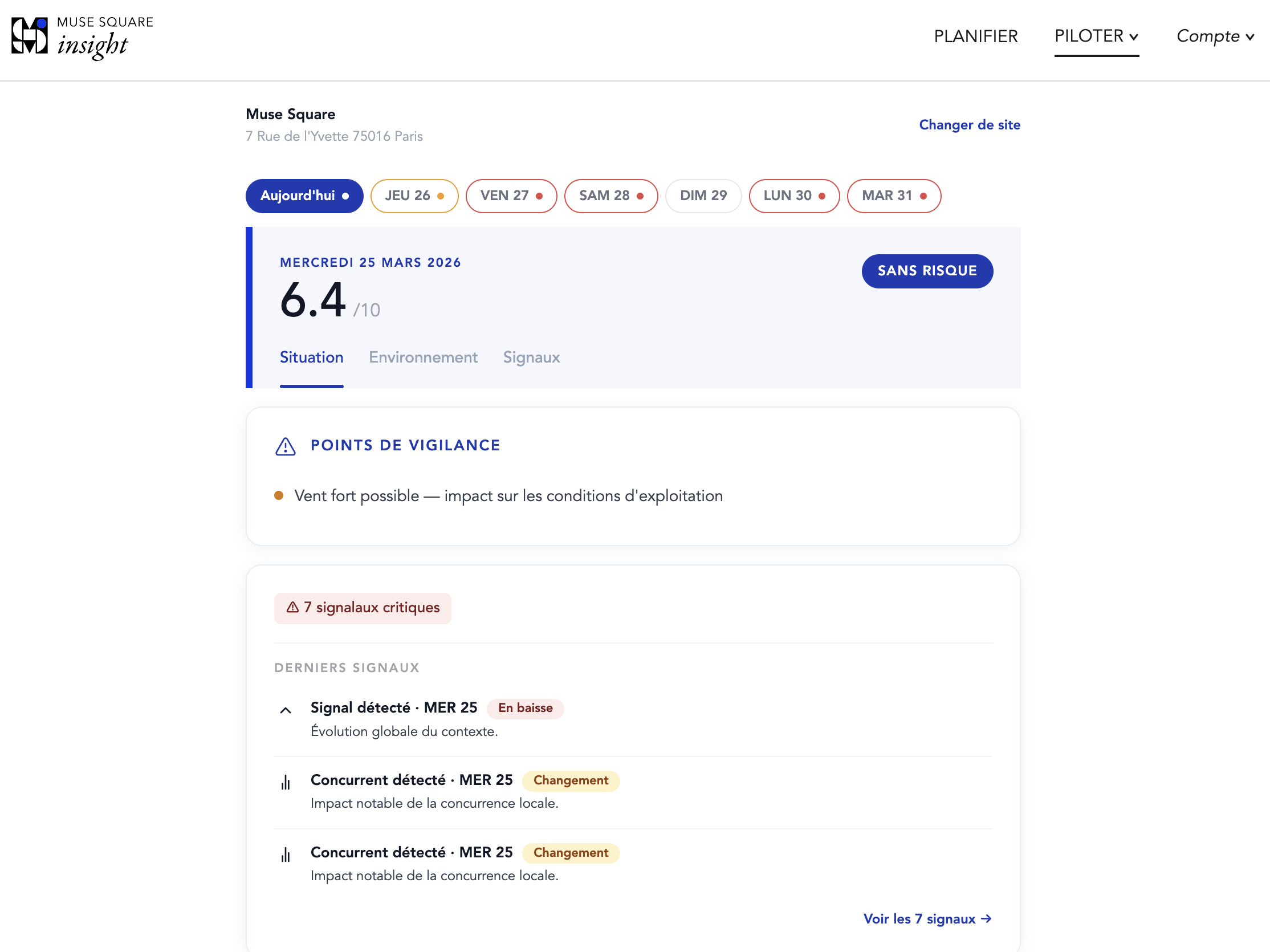Switch to the Signaux tab
The height and width of the screenshot is (952, 1270).
pos(531,357)
